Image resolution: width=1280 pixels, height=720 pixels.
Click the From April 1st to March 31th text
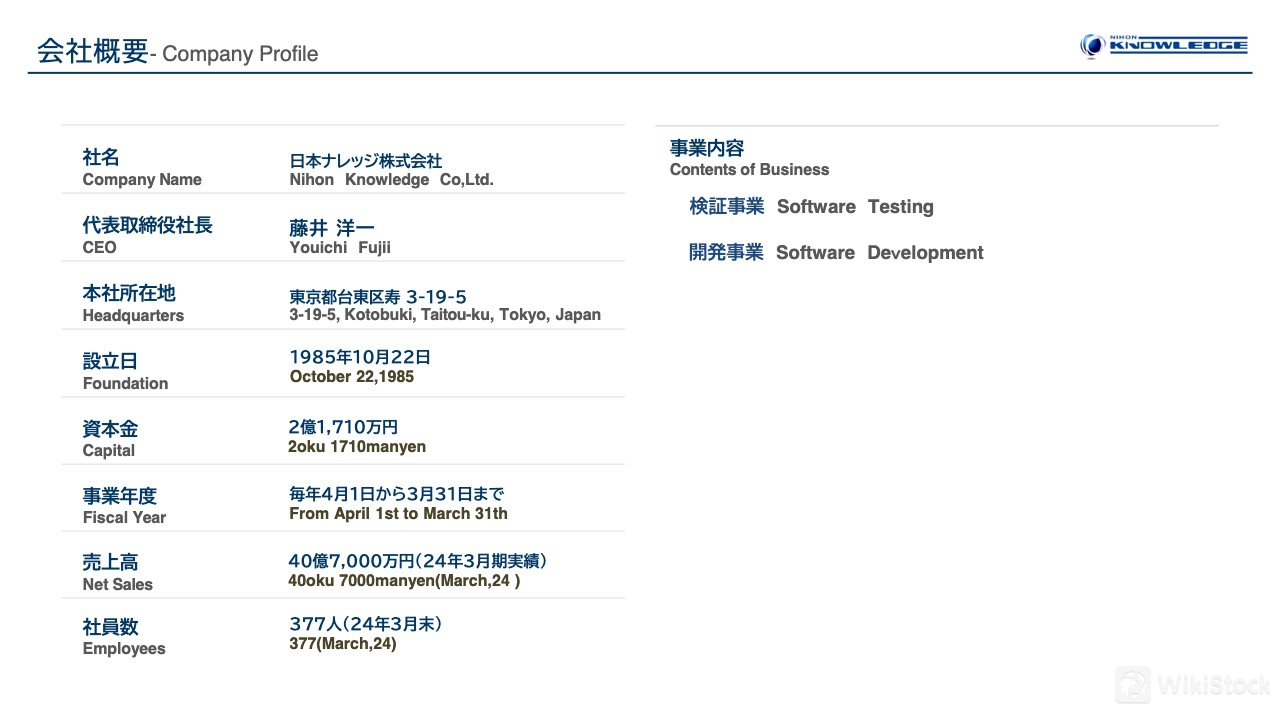(398, 514)
